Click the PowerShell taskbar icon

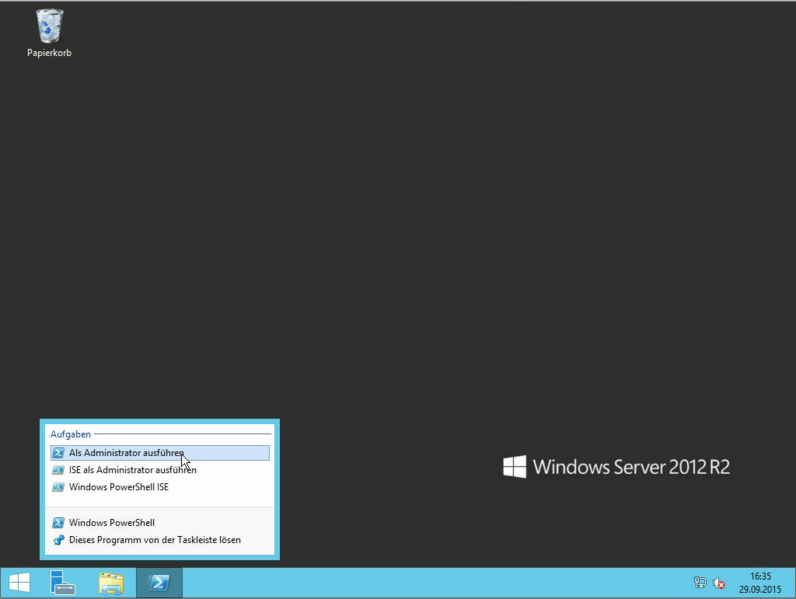159,583
